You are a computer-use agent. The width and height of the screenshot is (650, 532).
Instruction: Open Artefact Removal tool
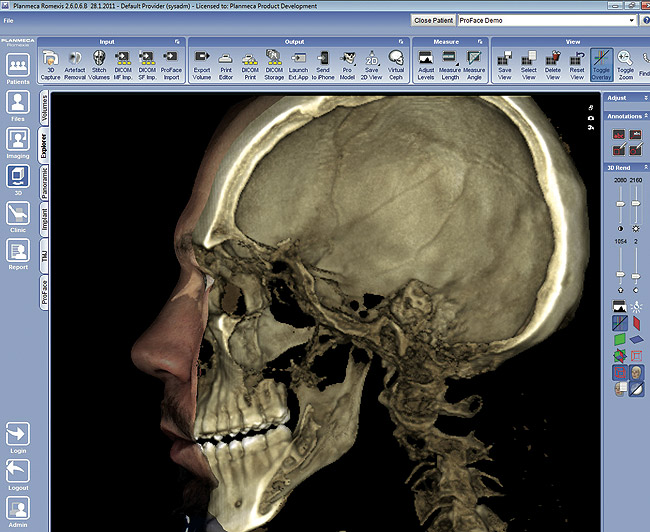(75, 65)
